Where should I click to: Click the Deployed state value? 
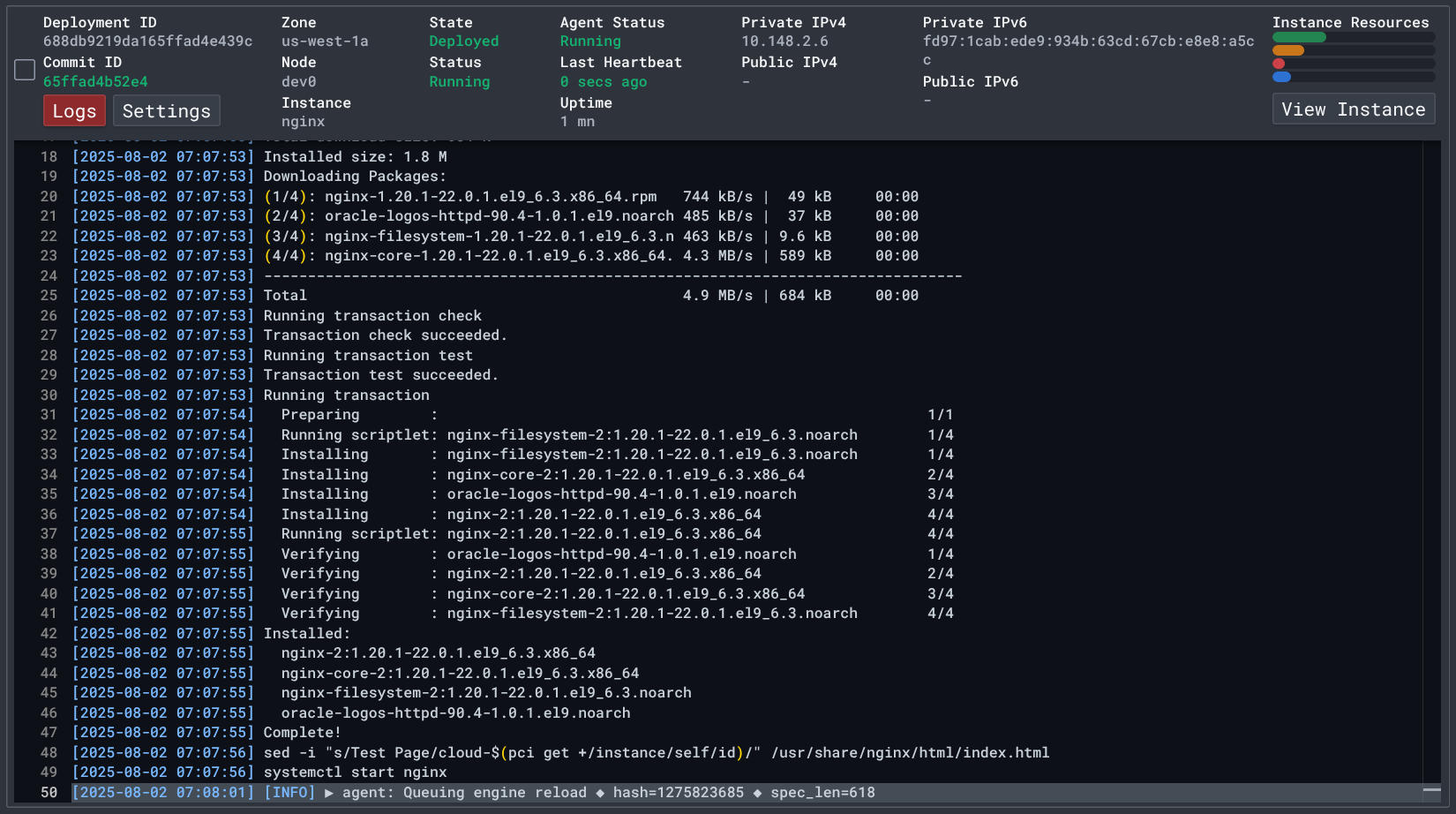point(464,41)
